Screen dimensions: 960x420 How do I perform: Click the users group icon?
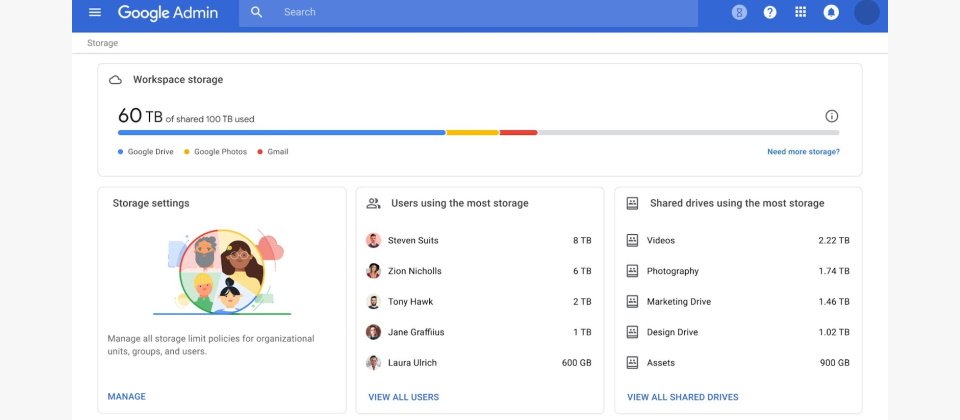(373, 203)
